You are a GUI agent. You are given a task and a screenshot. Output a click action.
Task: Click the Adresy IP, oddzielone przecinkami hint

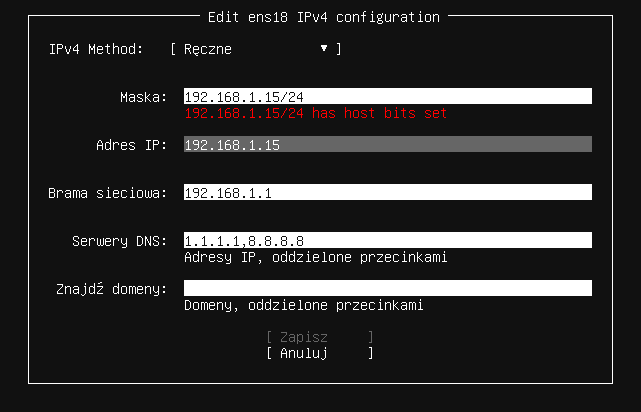tap(315, 258)
